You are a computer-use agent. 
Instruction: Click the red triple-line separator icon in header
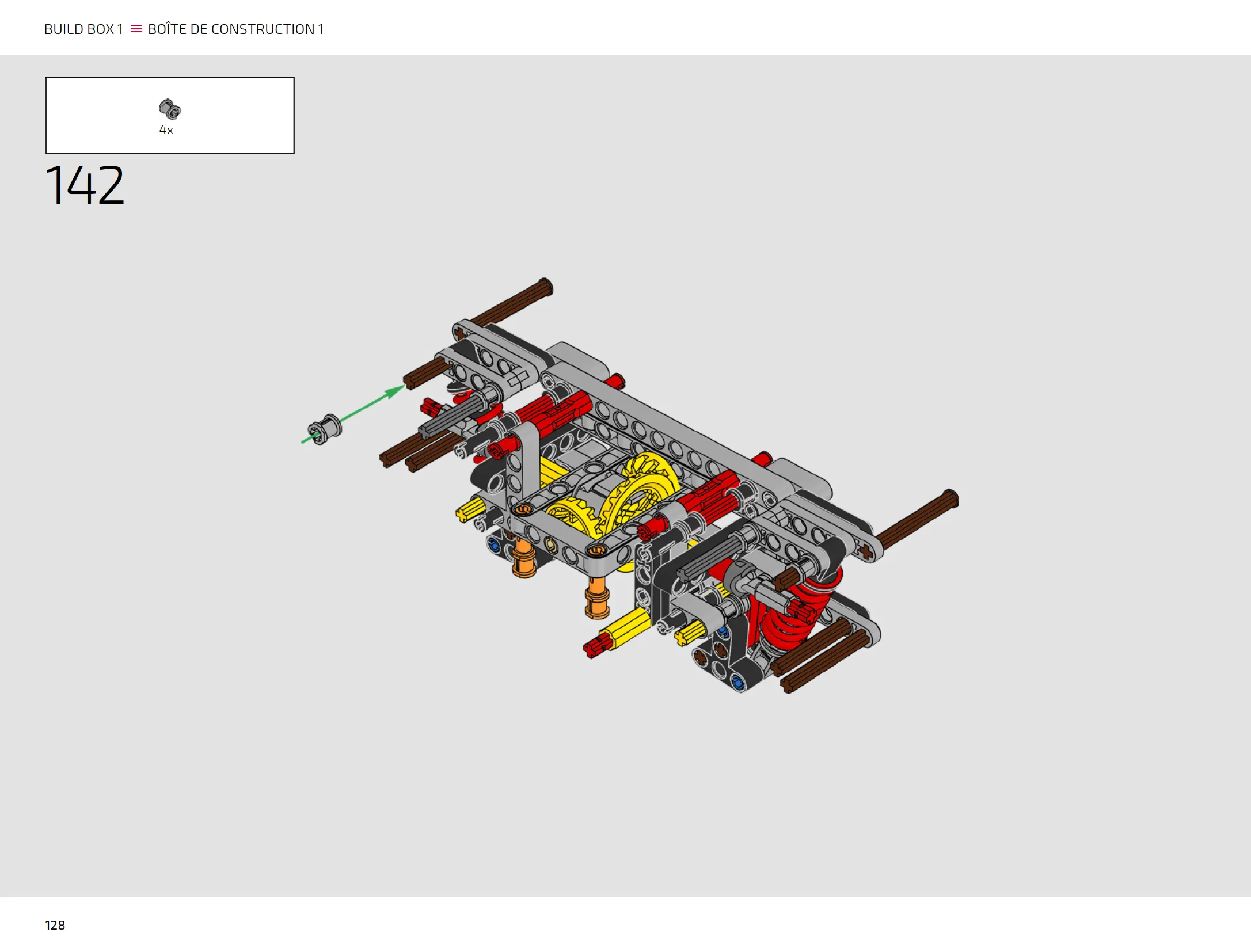click(x=136, y=29)
